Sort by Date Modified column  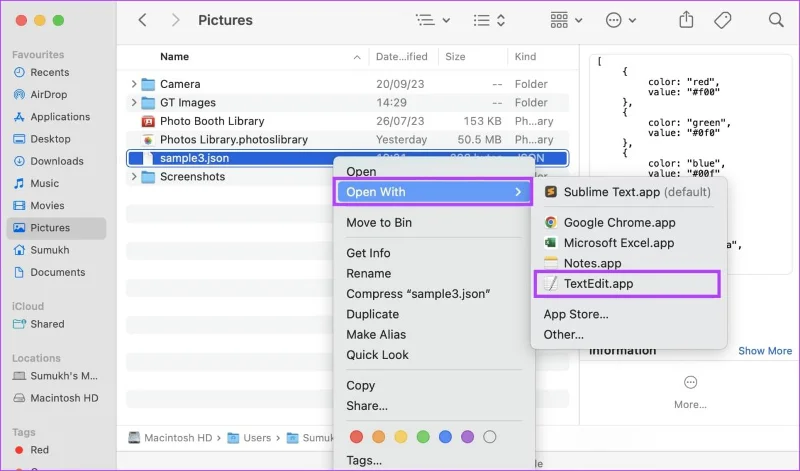coord(403,57)
